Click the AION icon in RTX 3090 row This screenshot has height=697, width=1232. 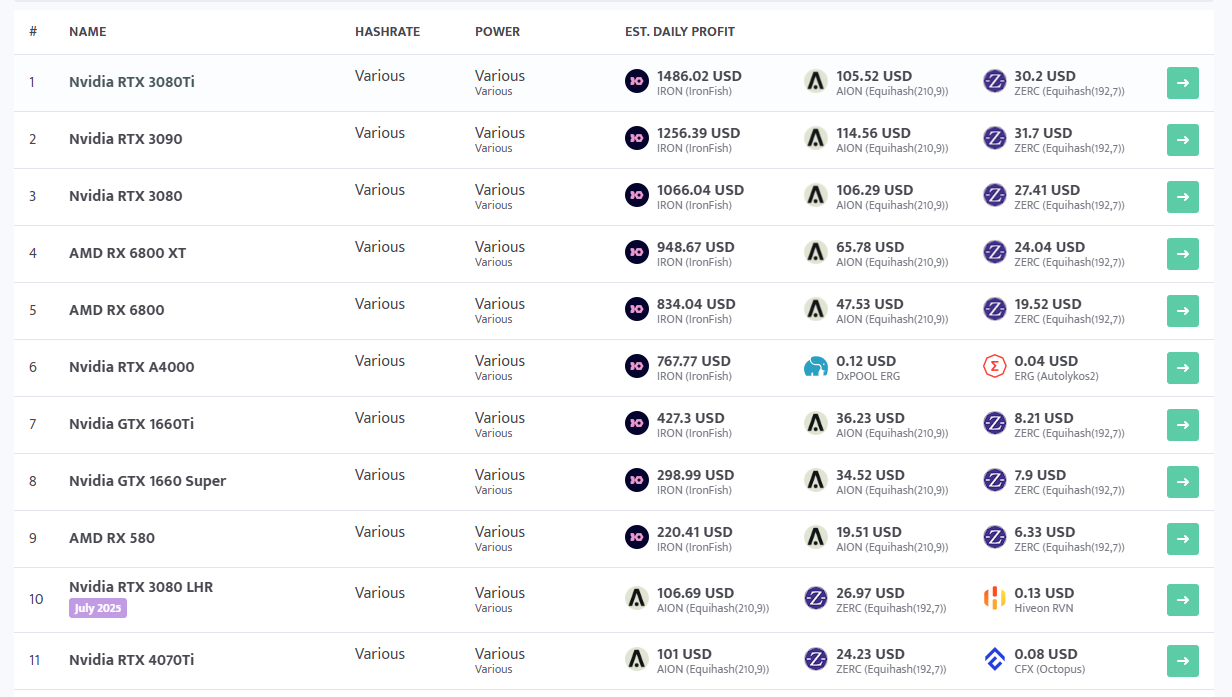point(816,139)
